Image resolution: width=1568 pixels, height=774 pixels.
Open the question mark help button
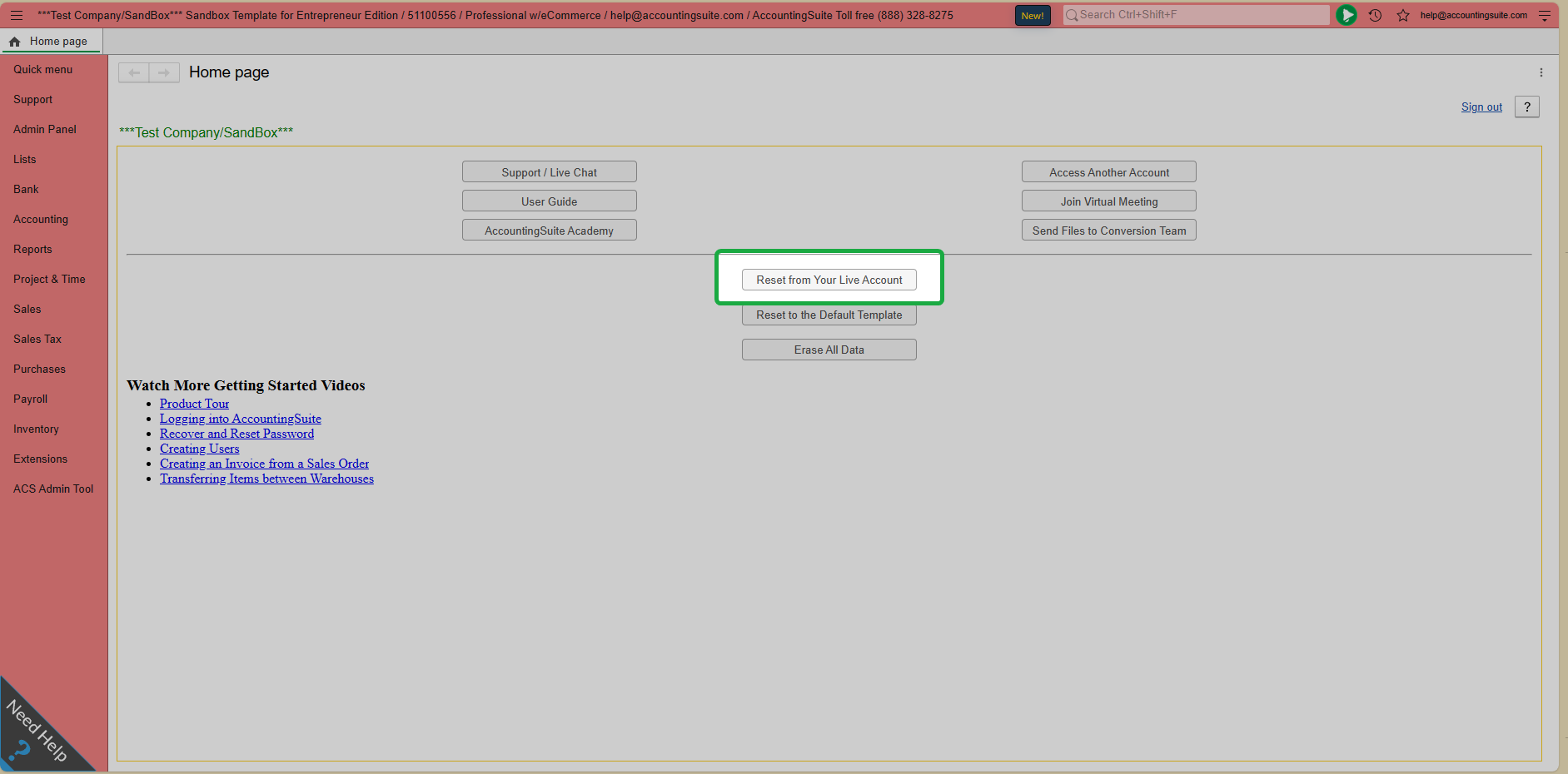tap(1527, 107)
